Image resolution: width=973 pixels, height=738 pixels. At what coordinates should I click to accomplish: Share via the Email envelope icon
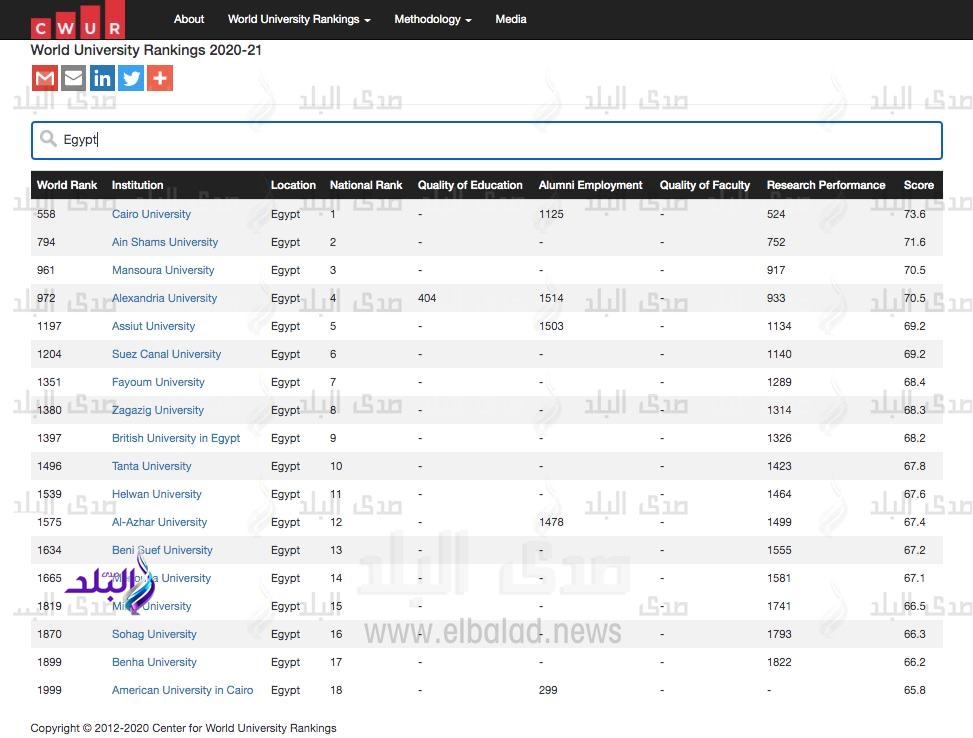[73, 78]
